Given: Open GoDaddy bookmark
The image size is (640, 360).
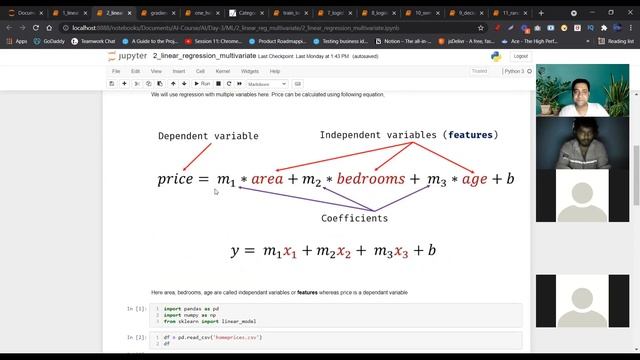Looking at the screenshot, I should click(x=49, y=41).
